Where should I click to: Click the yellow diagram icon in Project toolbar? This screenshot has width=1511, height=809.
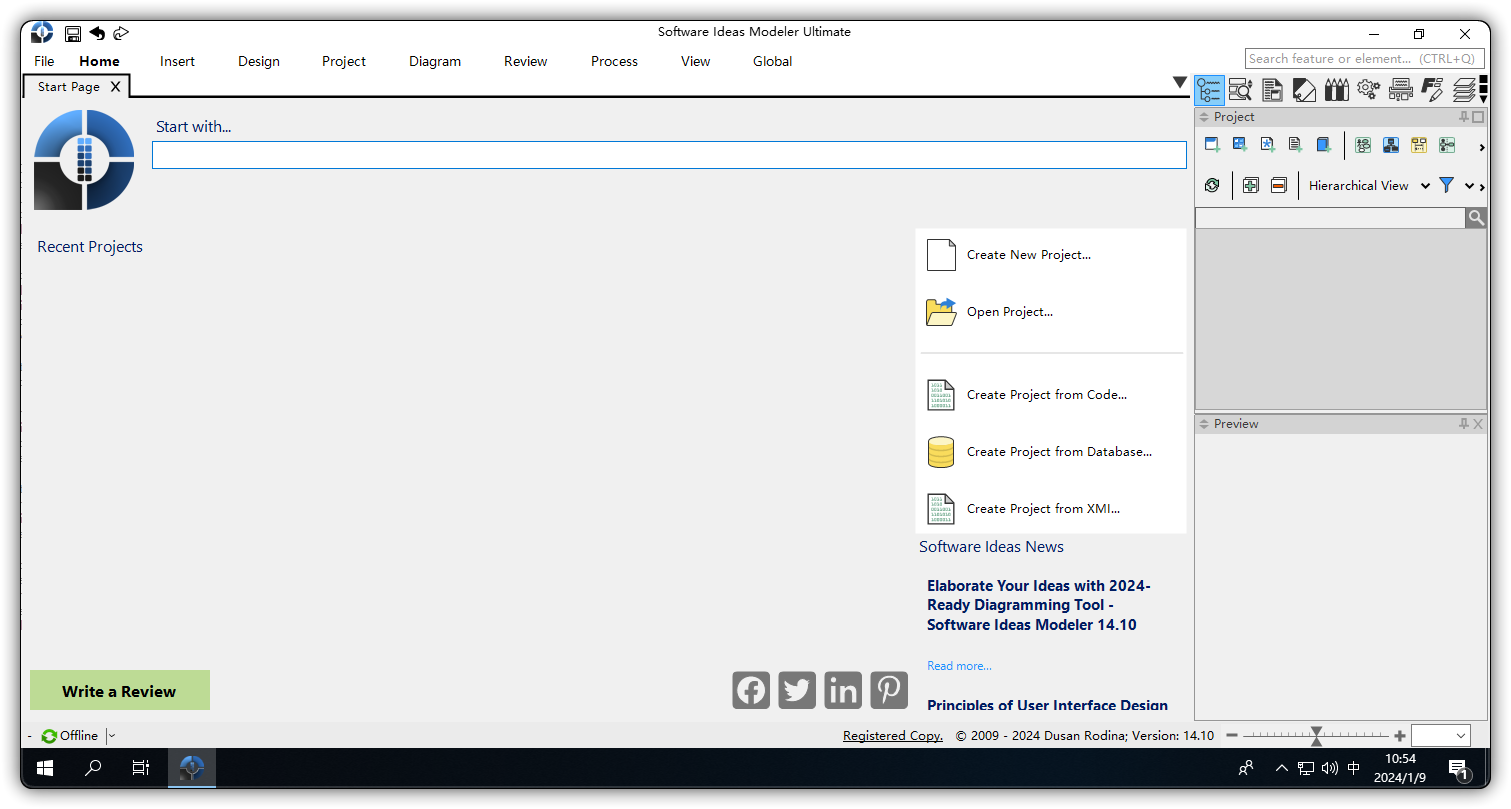pos(1419,145)
